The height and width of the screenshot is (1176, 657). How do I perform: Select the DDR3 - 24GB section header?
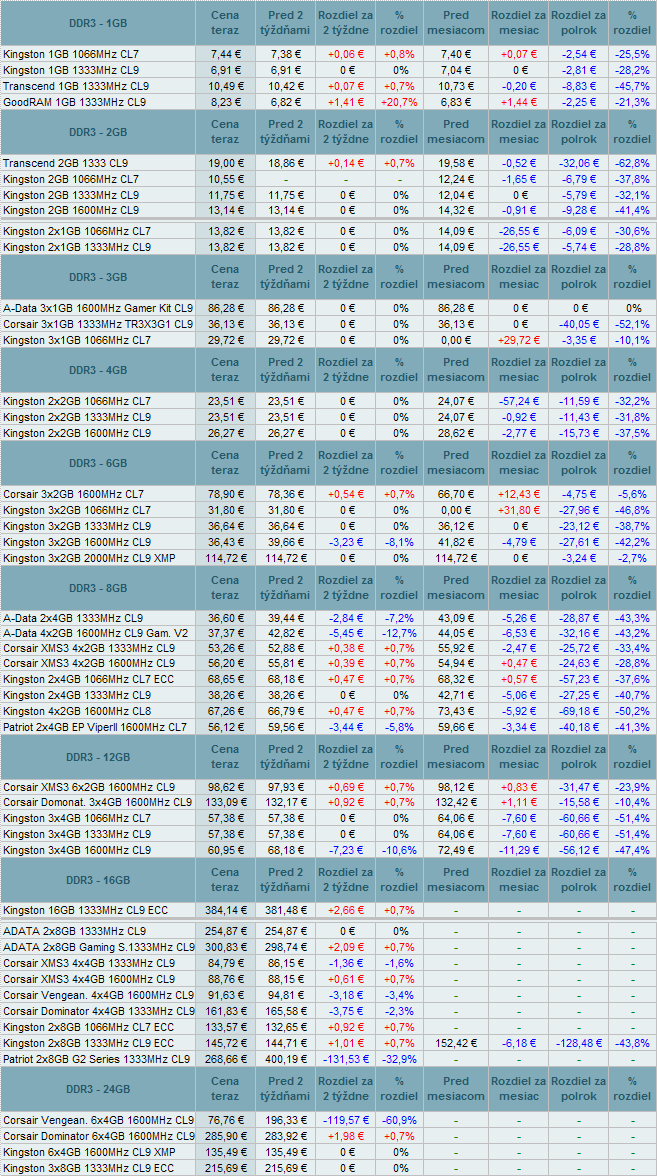pyautogui.click(x=98, y=1089)
